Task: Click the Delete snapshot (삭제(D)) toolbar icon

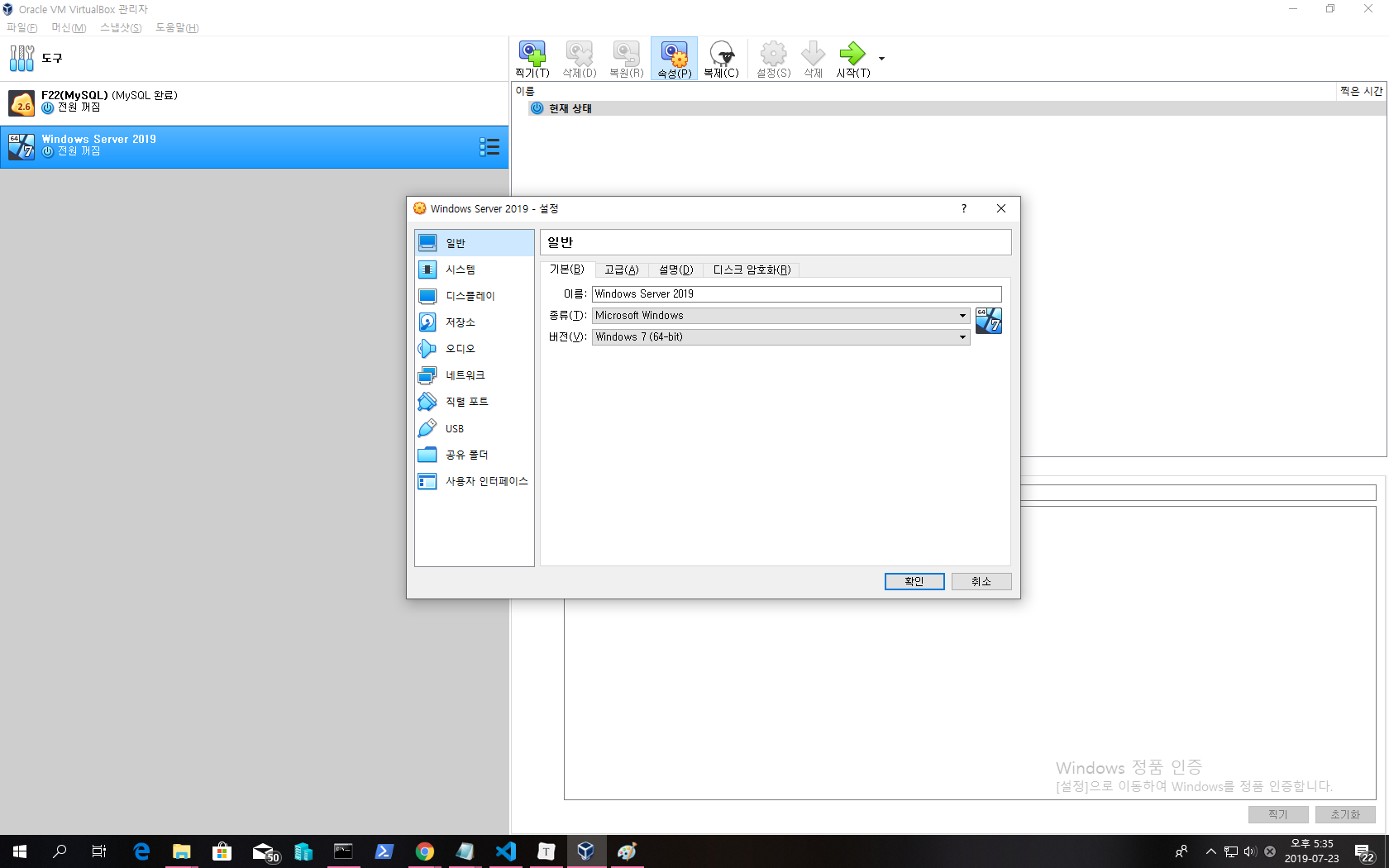Action: pyautogui.click(x=579, y=59)
